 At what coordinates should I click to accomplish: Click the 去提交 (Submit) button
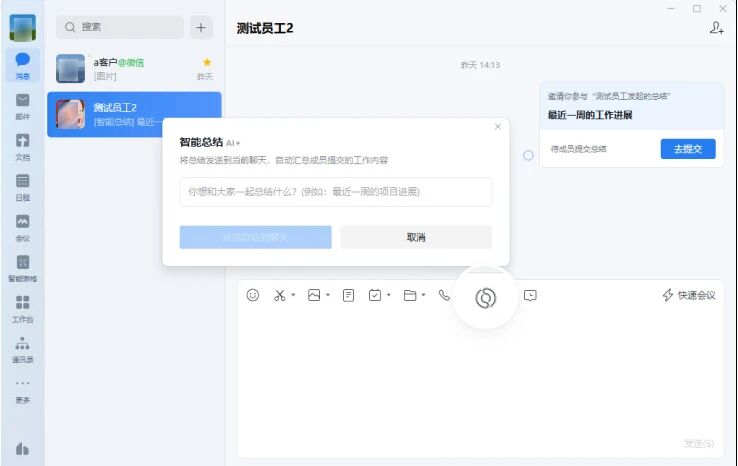(688, 149)
